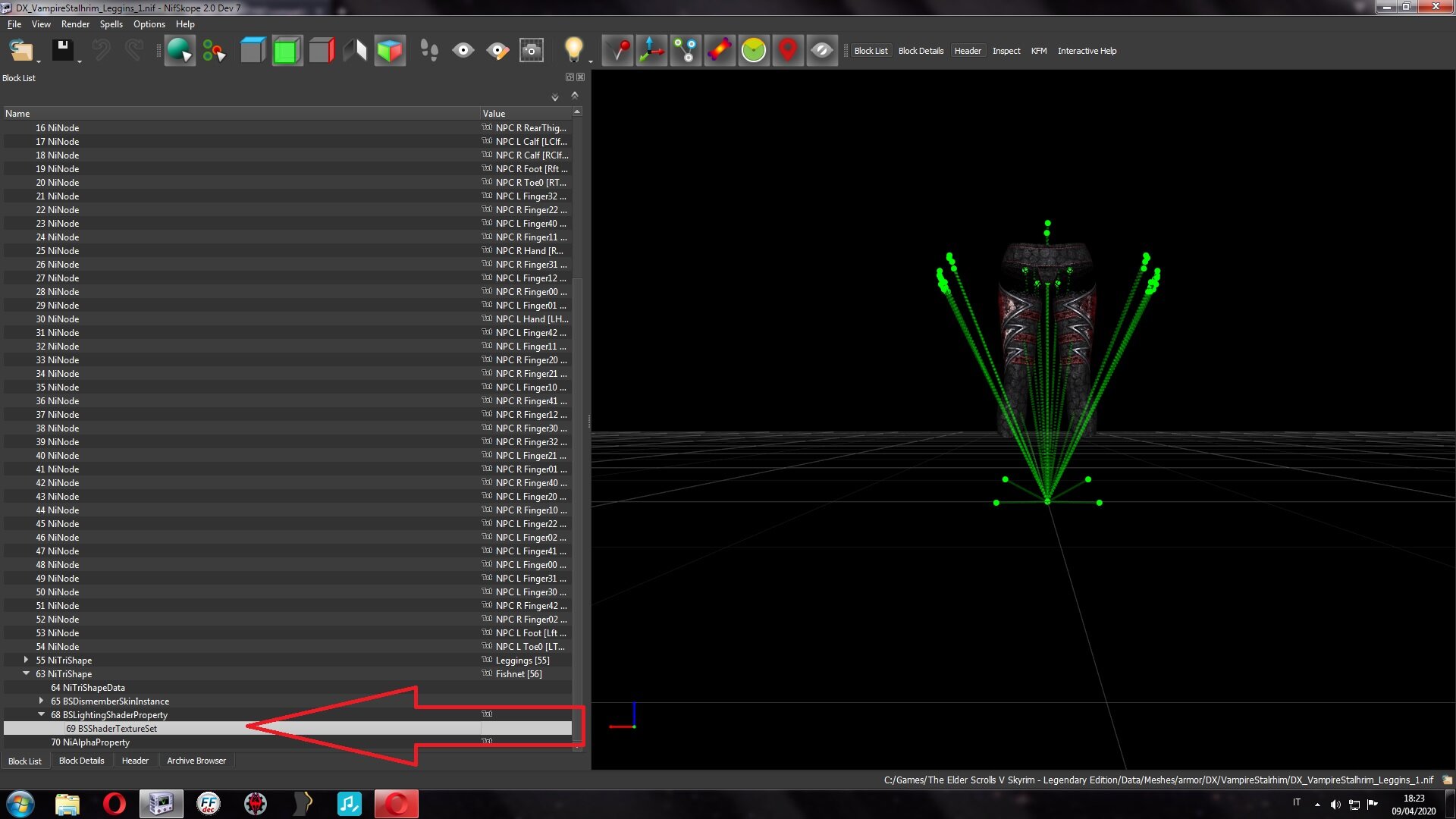This screenshot has width=1456, height=819.
Task: Click the footsteps walk mode icon
Action: tap(429, 51)
